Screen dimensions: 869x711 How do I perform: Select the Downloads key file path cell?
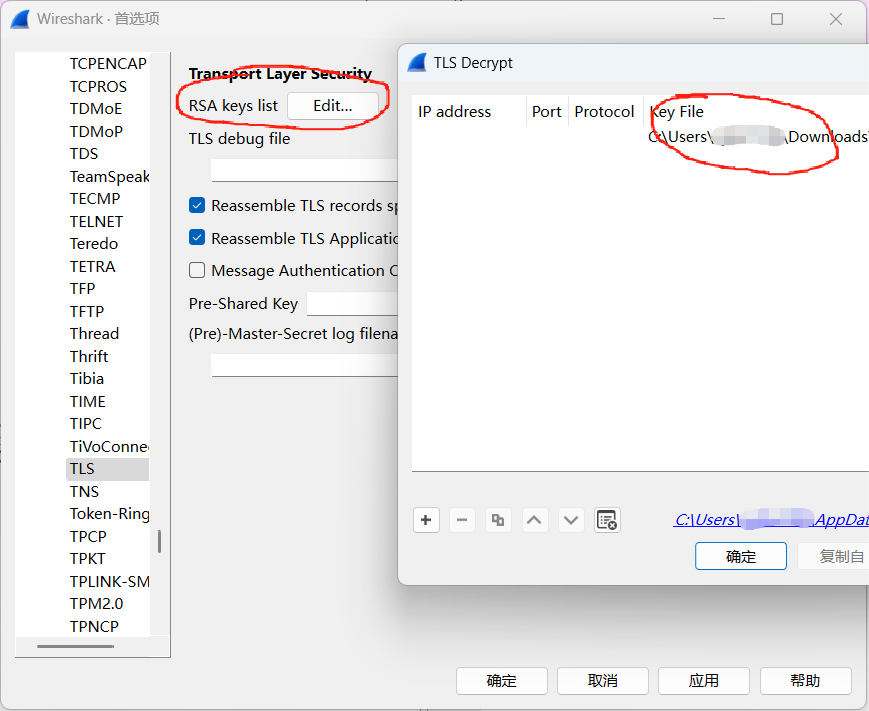756,136
